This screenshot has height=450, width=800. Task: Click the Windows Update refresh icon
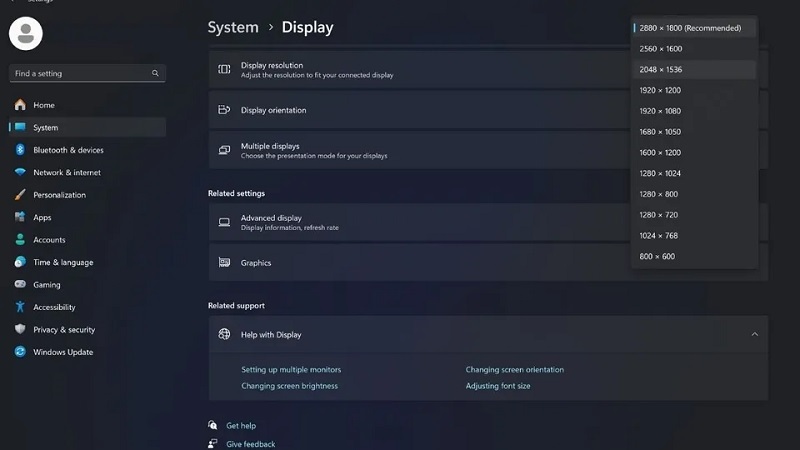pos(20,352)
